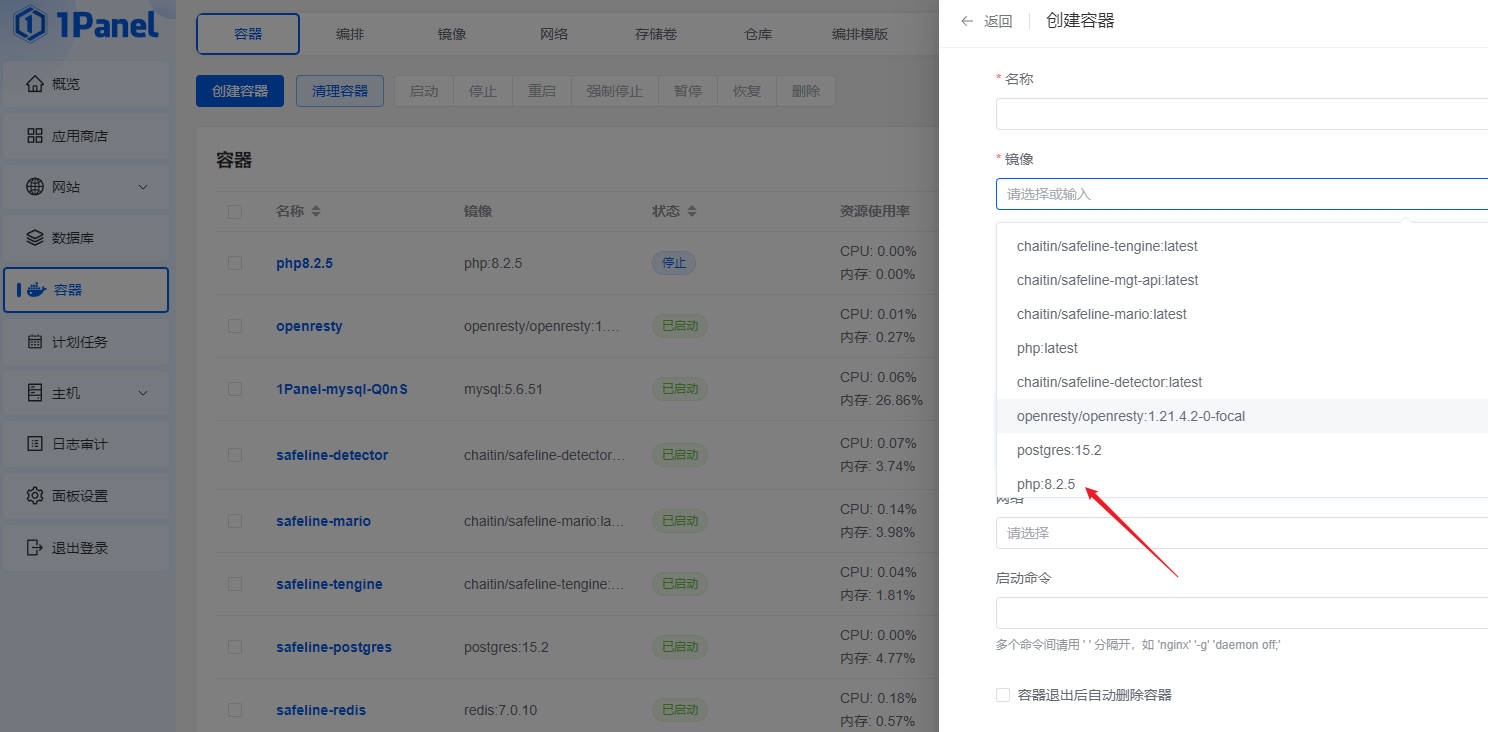Switch to the 镜像 tab

[x=452, y=34]
